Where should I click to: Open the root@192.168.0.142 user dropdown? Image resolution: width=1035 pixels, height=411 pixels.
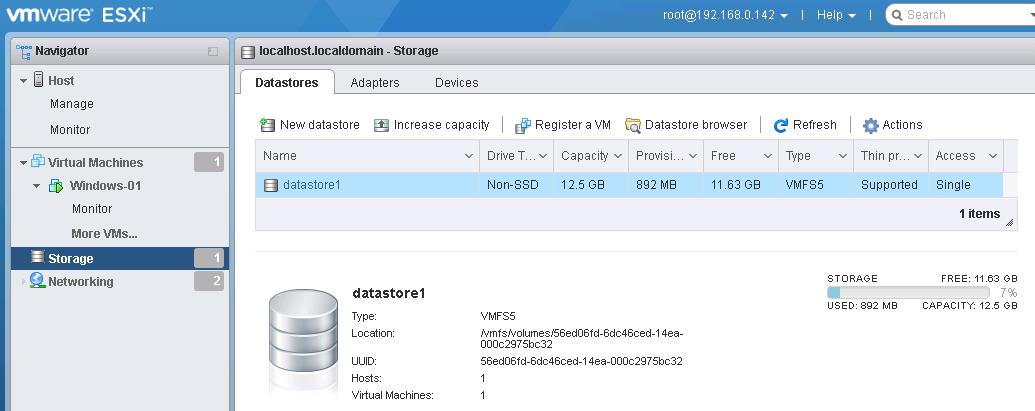tap(726, 15)
